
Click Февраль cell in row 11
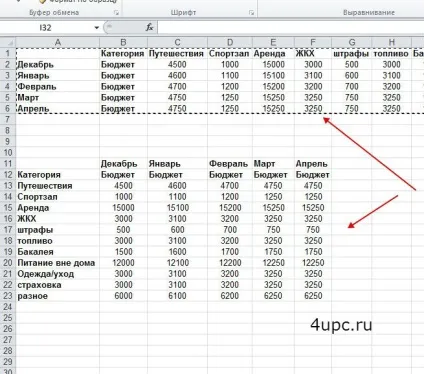click(230, 164)
